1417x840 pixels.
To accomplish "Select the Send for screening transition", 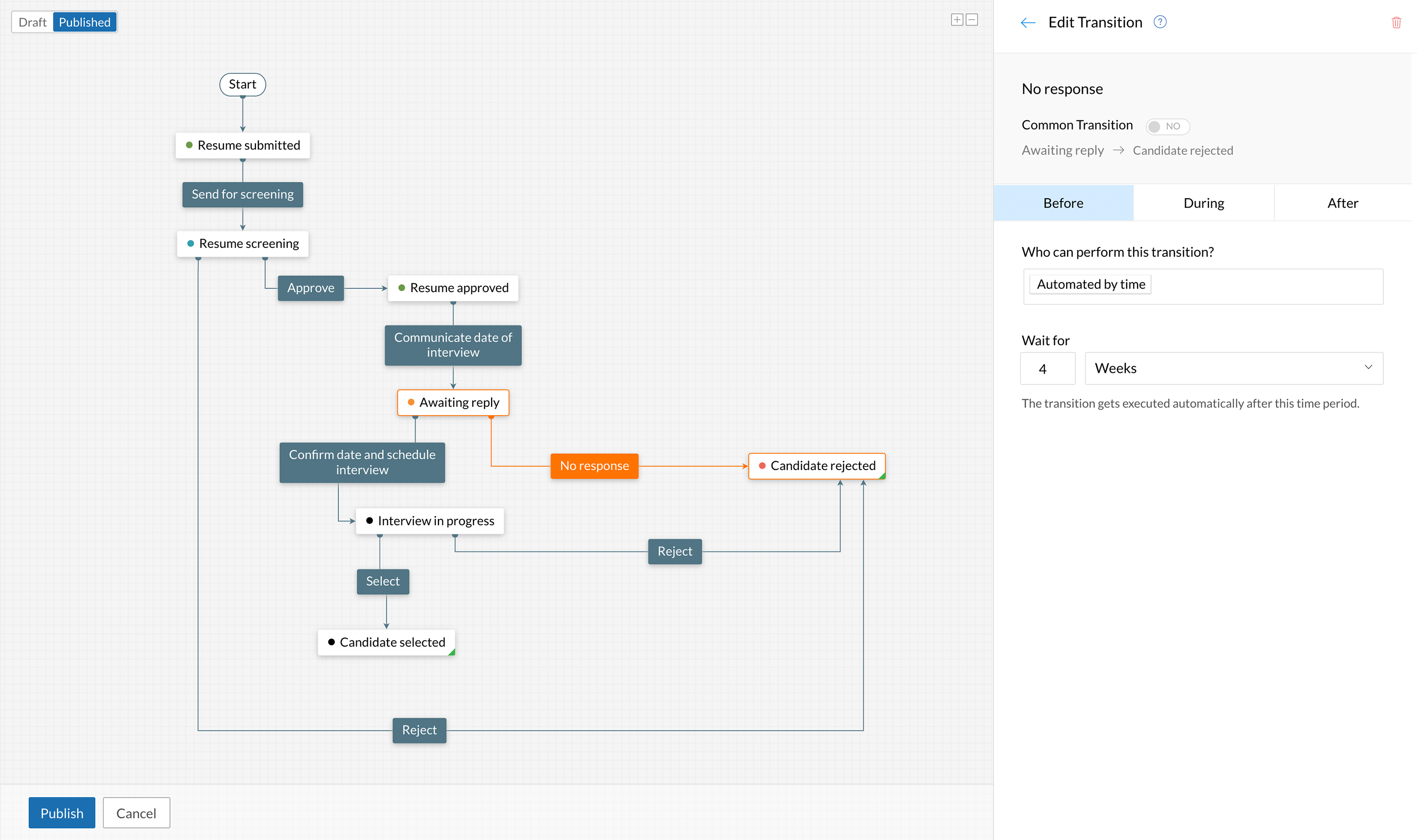I will (x=242, y=194).
